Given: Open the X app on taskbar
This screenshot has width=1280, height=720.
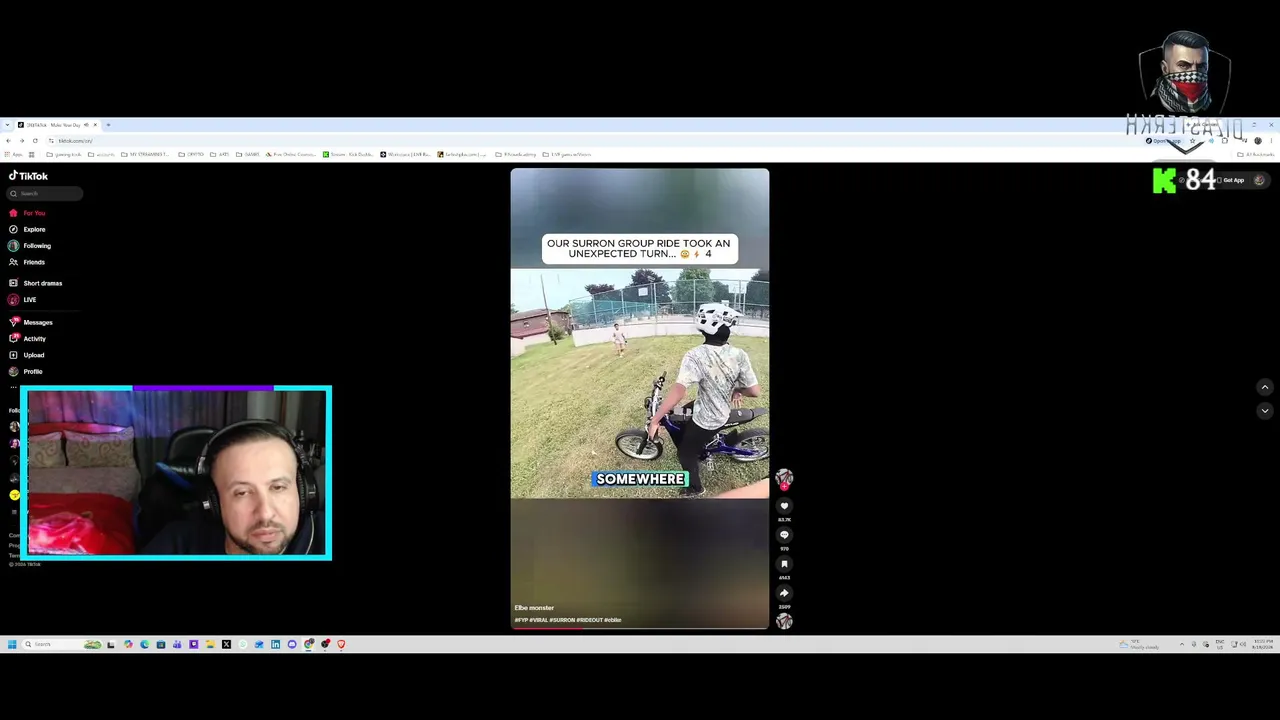Looking at the screenshot, I should tap(226, 644).
